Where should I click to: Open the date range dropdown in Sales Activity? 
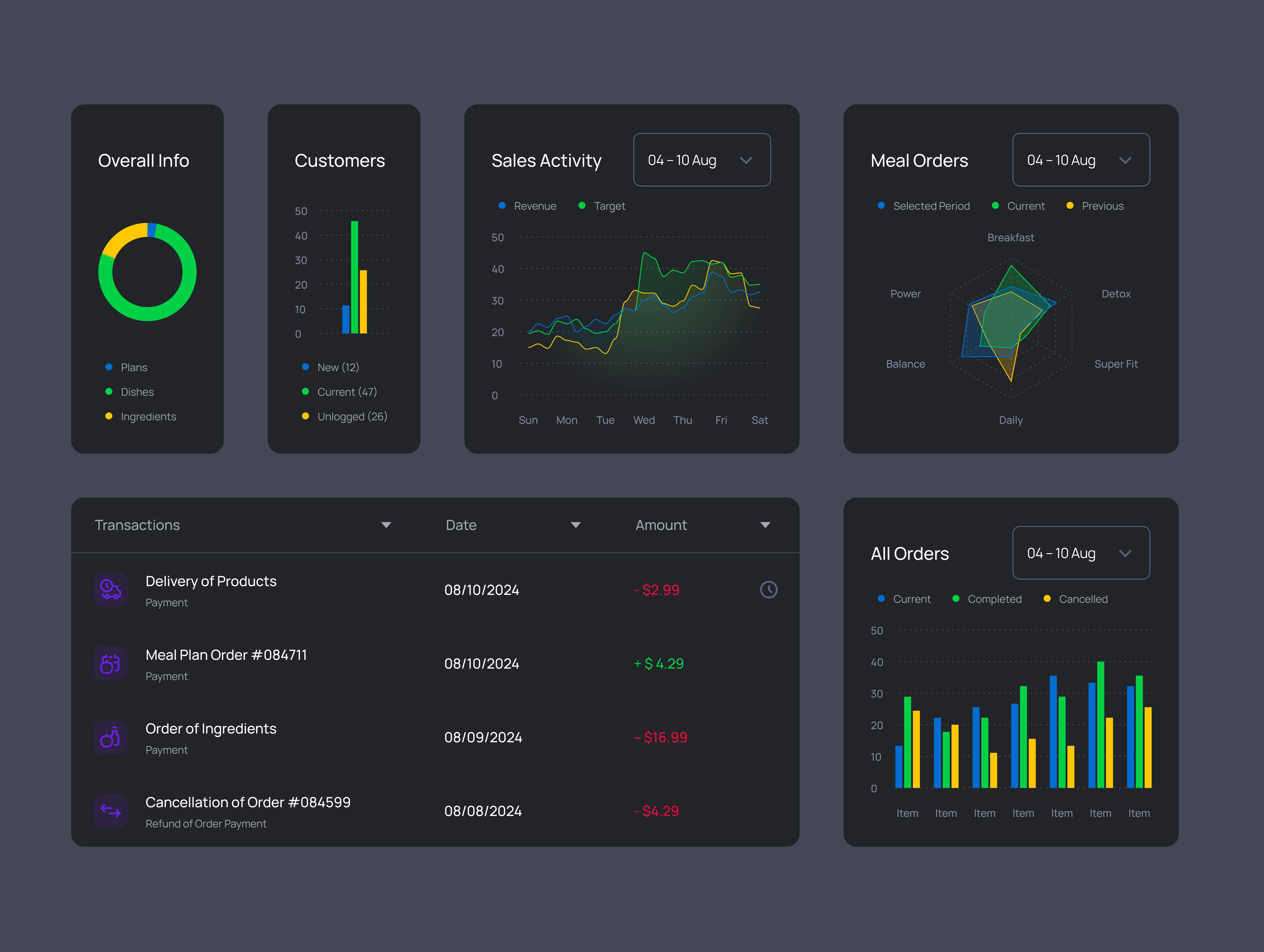(702, 160)
